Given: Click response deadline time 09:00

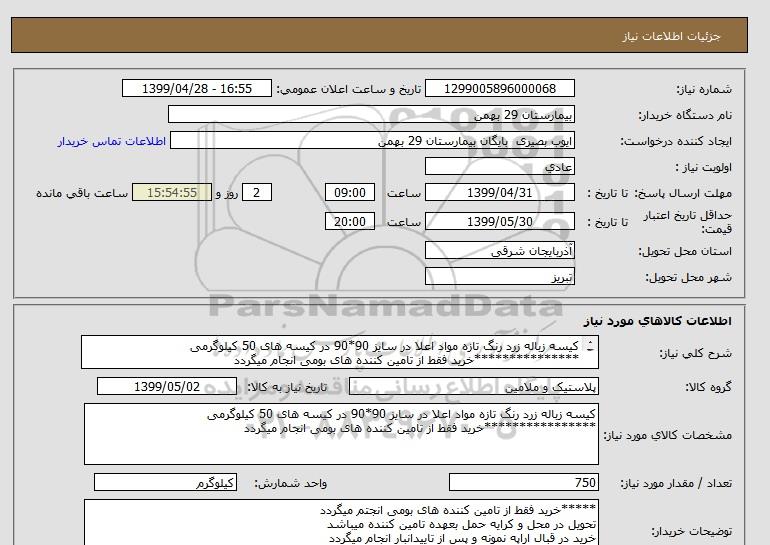Looking at the screenshot, I should pyautogui.click(x=350, y=192).
